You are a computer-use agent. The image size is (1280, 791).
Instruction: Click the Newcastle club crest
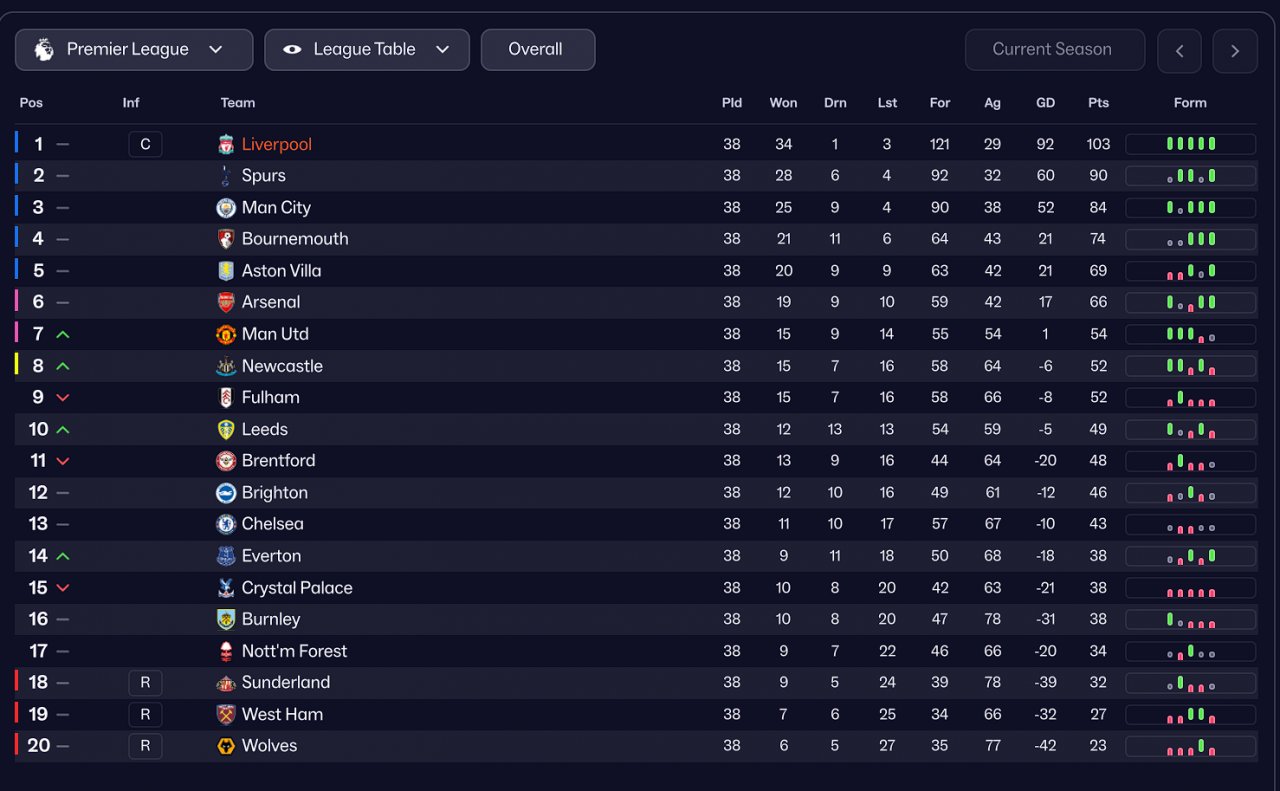click(x=226, y=366)
